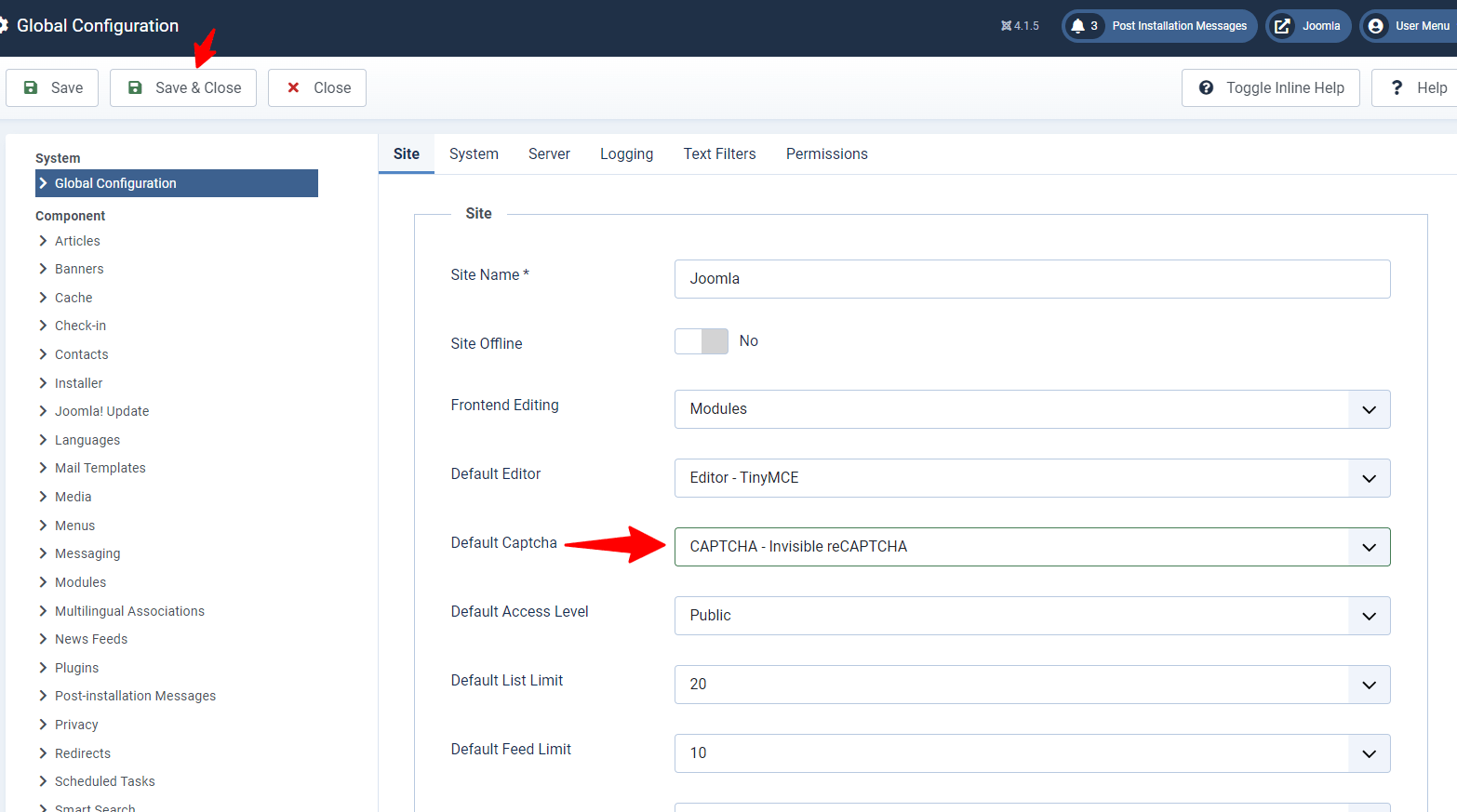This screenshot has width=1457, height=812.
Task: Open Joomla! Update configuration
Action: pyautogui.click(x=101, y=411)
